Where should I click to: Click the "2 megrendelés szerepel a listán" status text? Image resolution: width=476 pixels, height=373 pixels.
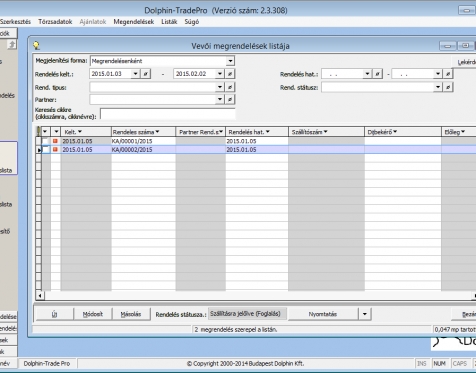coord(236,329)
